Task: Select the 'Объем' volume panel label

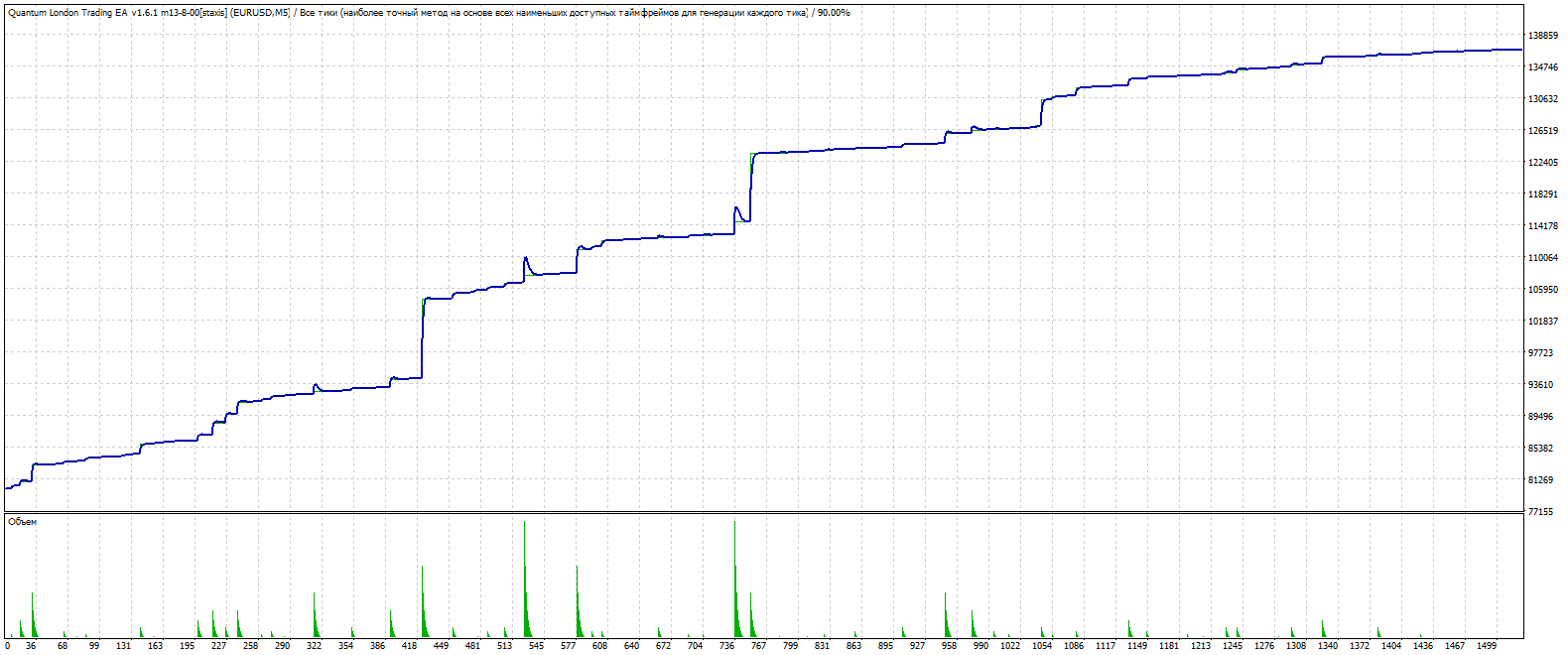Action: (x=22, y=522)
